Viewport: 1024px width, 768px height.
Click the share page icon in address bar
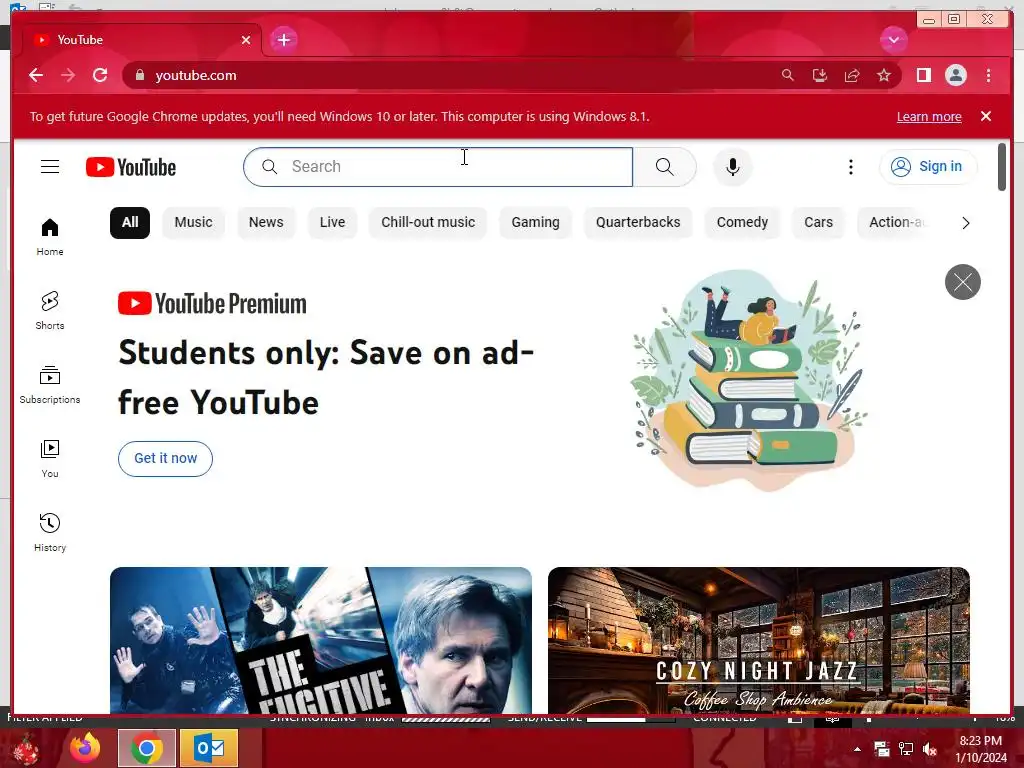coord(852,75)
